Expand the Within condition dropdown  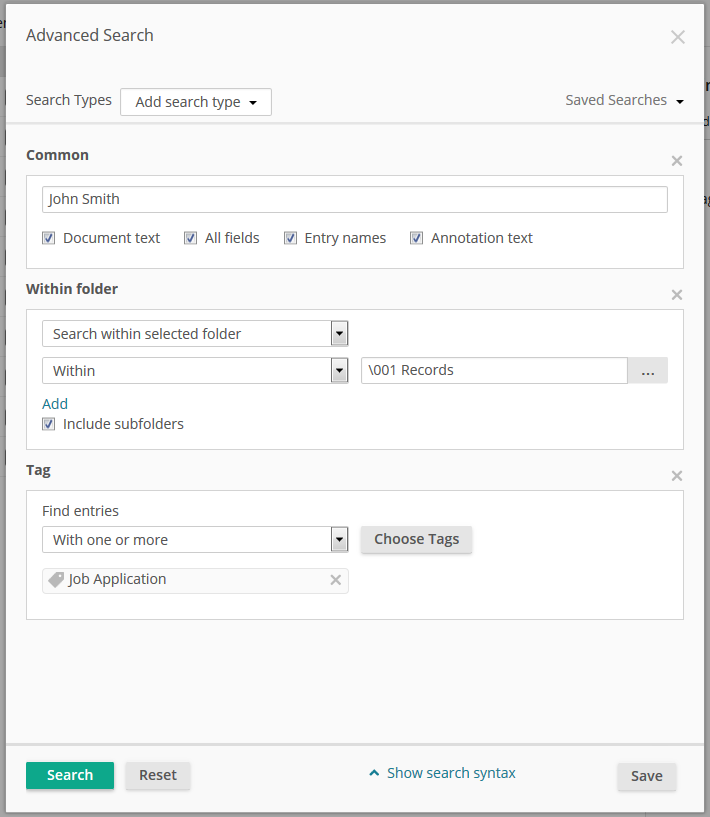[x=339, y=371]
